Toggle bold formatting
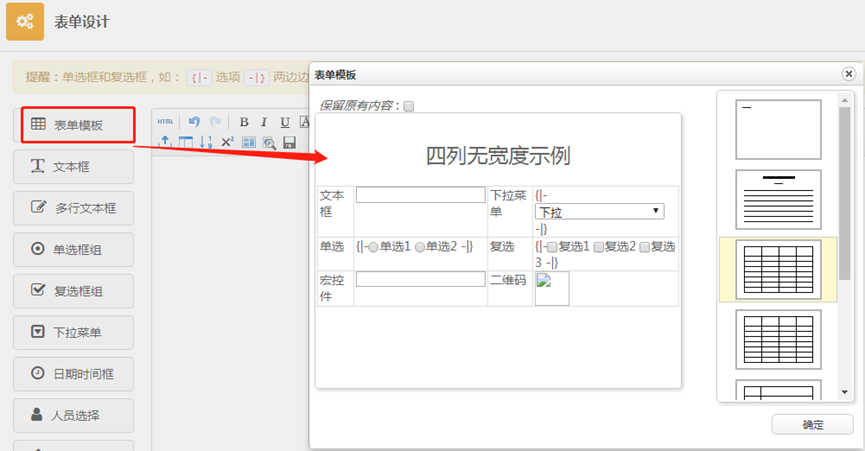 click(244, 122)
